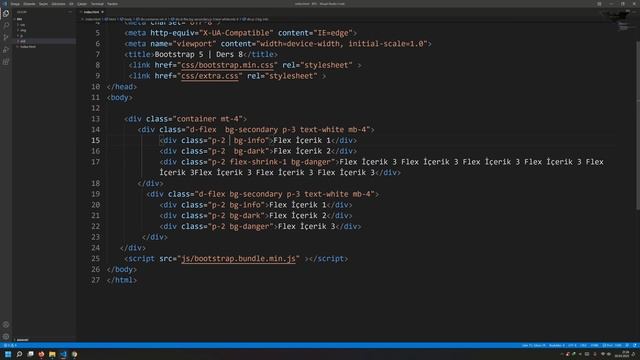Open File Explorer from the taskbar
The width and height of the screenshot is (640, 360).
point(52,354)
